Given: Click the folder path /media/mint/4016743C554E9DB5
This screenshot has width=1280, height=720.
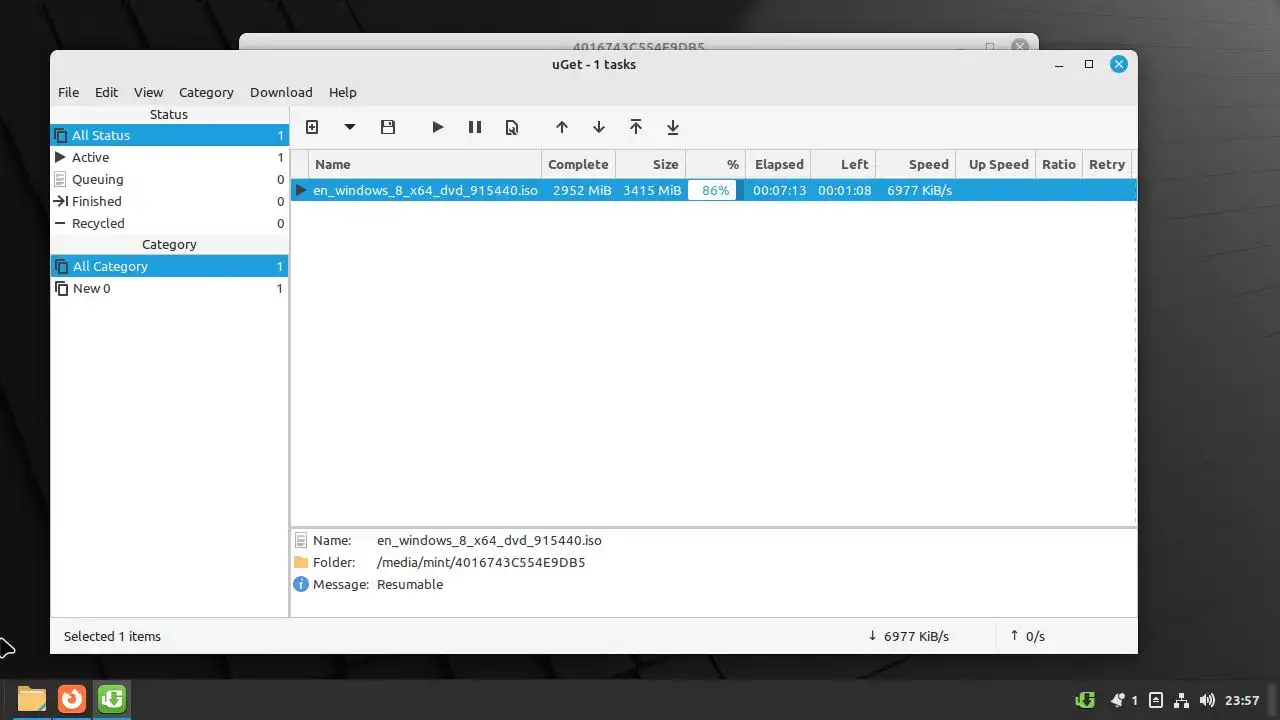Looking at the screenshot, I should tap(481, 562).
